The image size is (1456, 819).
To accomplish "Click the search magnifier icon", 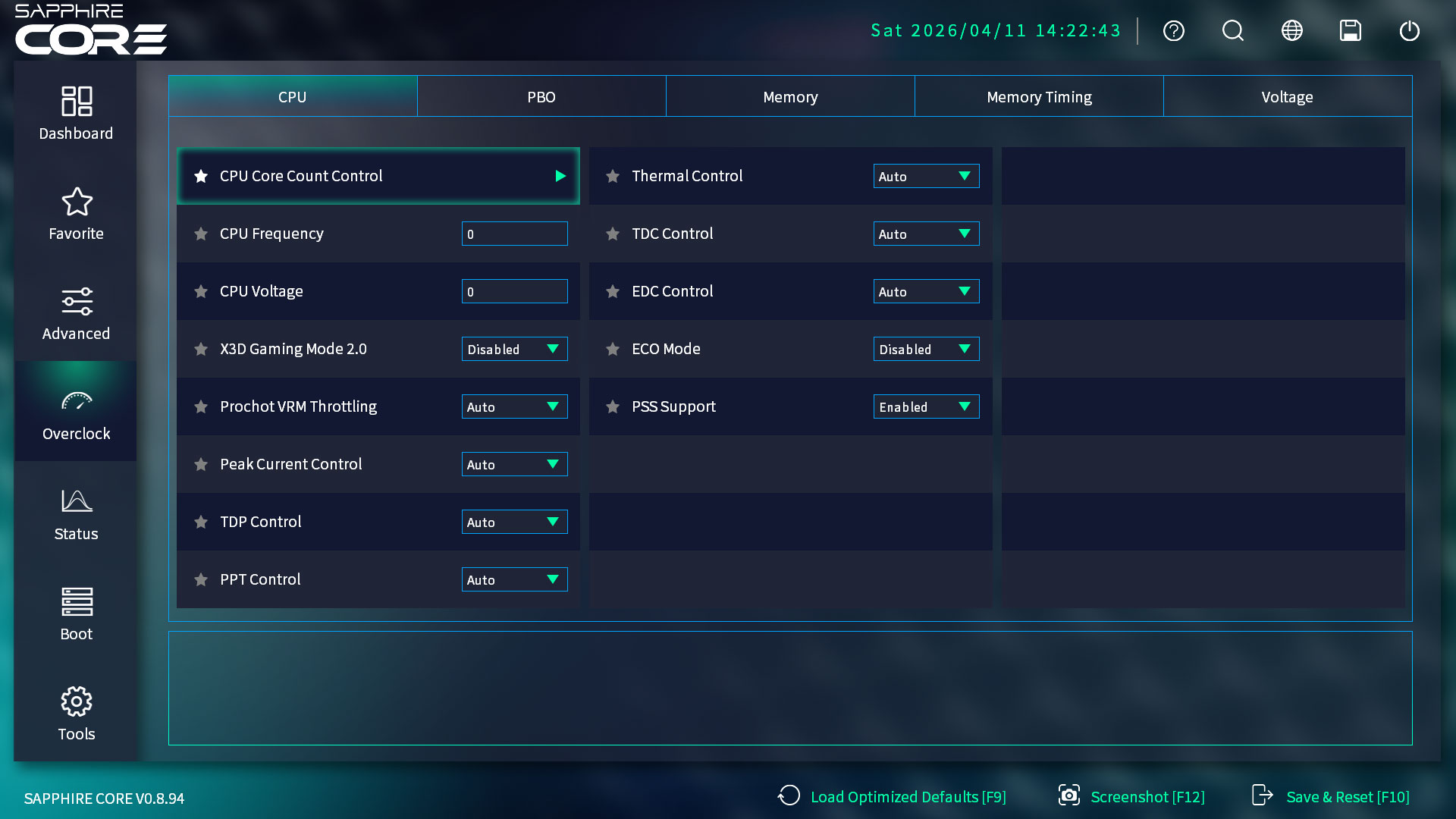I will click(1232, 31).
